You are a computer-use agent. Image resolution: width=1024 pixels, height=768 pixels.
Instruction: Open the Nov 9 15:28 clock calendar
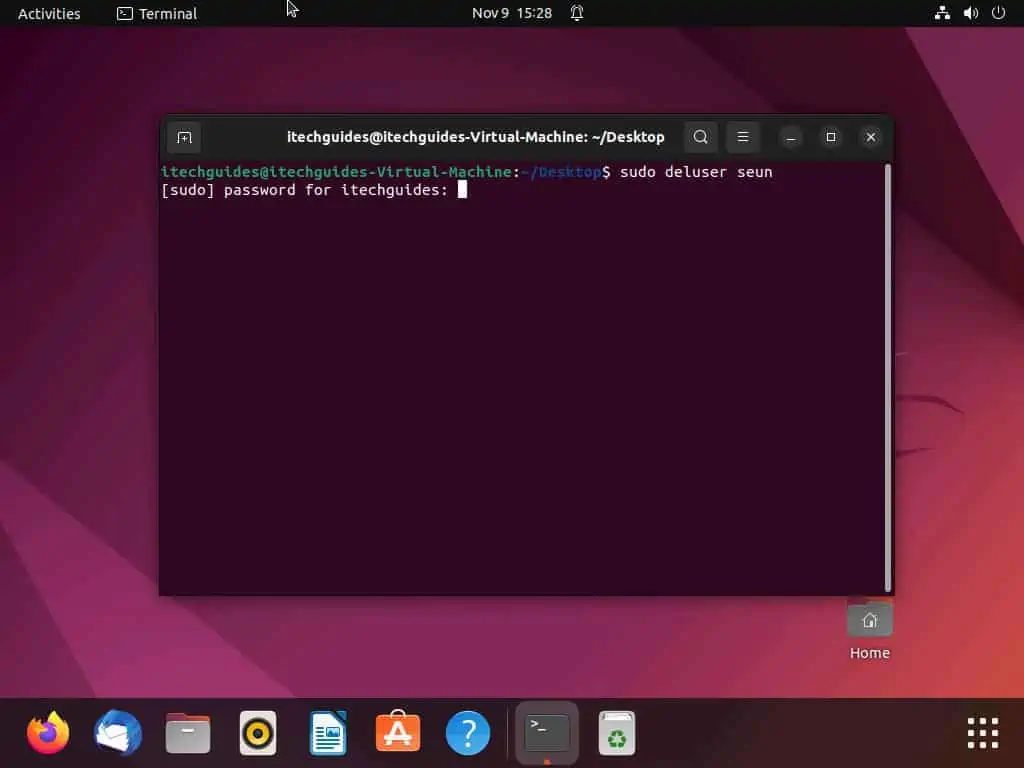(512, 13)
